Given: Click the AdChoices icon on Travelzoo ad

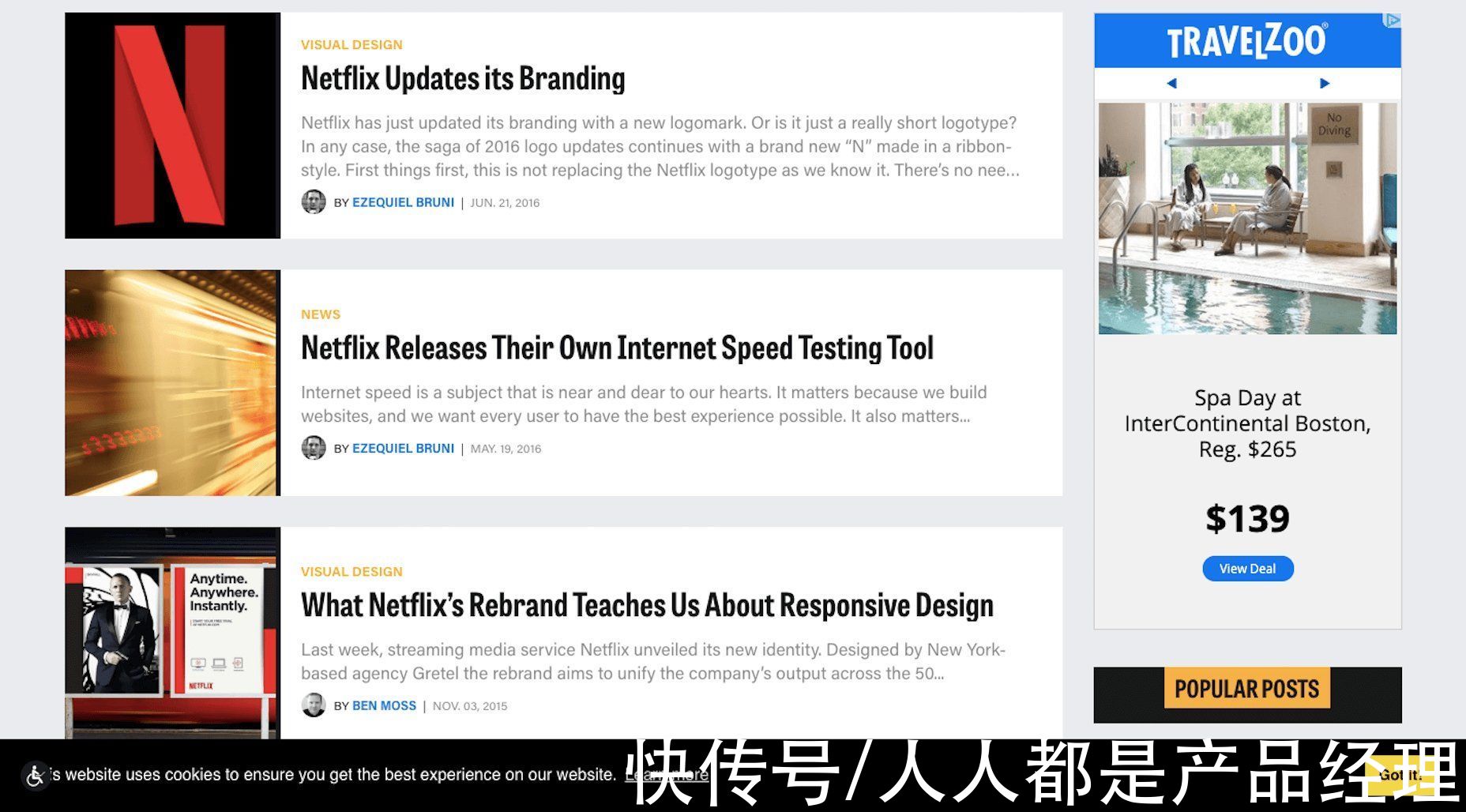Looking at the screenshot, I should tap(1393, 21).
